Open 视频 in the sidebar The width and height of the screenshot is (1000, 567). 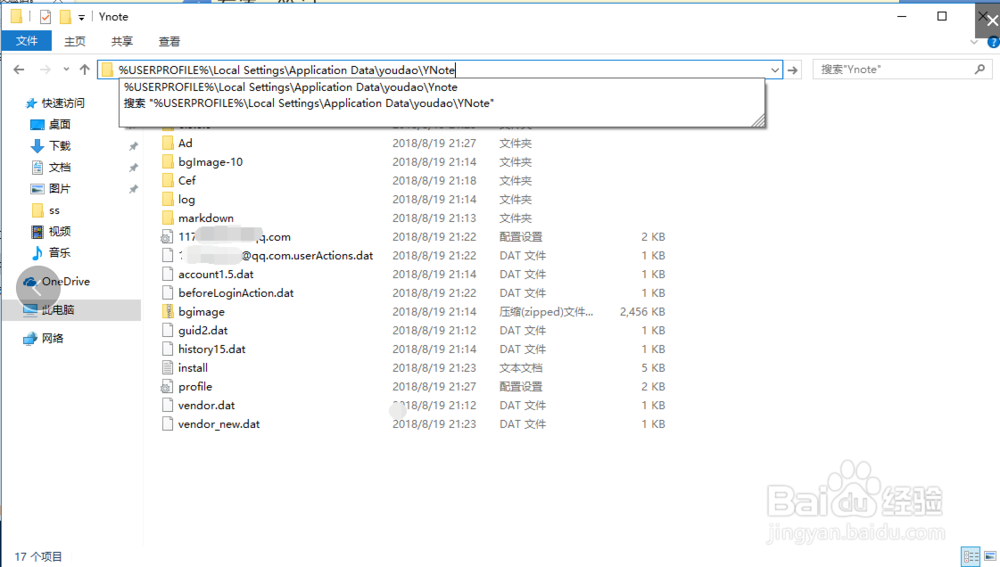pyautogui.click(x=50, y=232)
